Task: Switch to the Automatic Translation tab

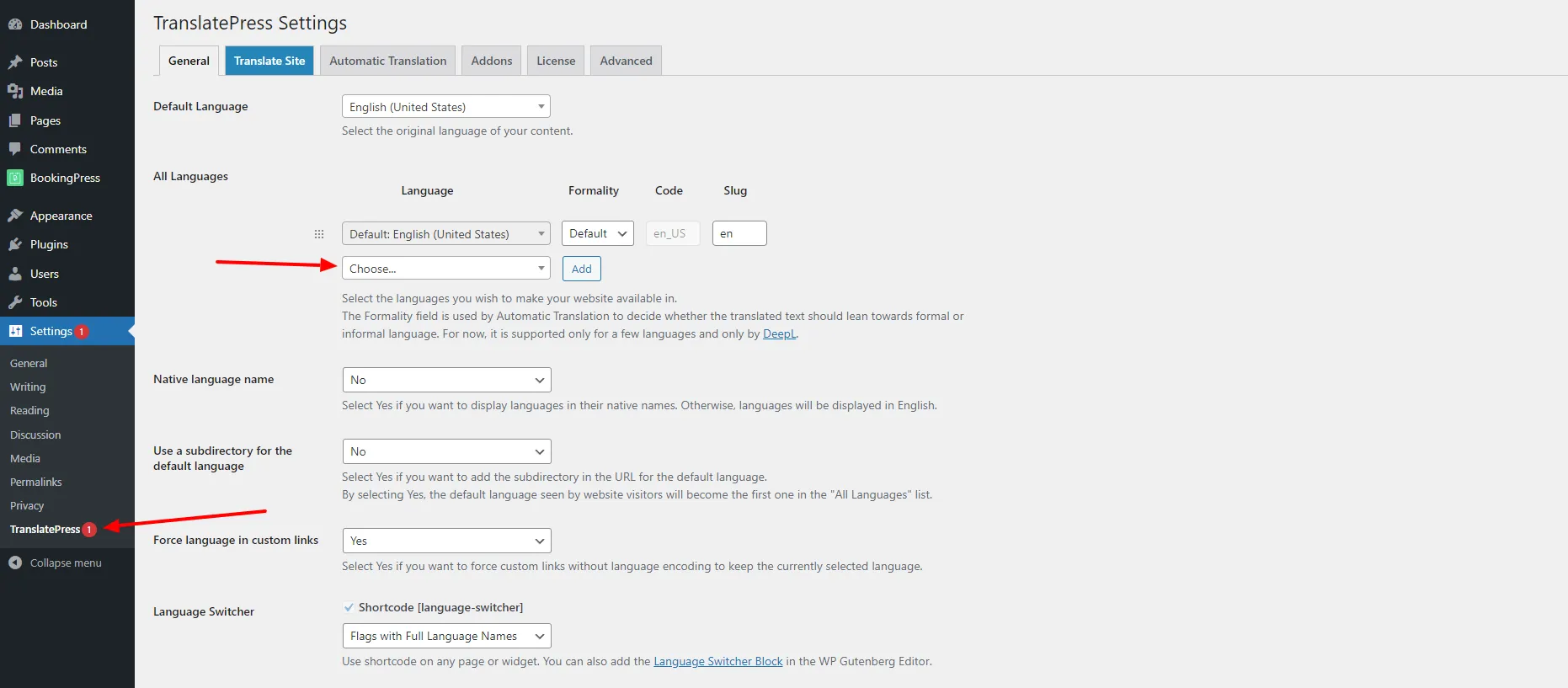Action: coord(388,61)
